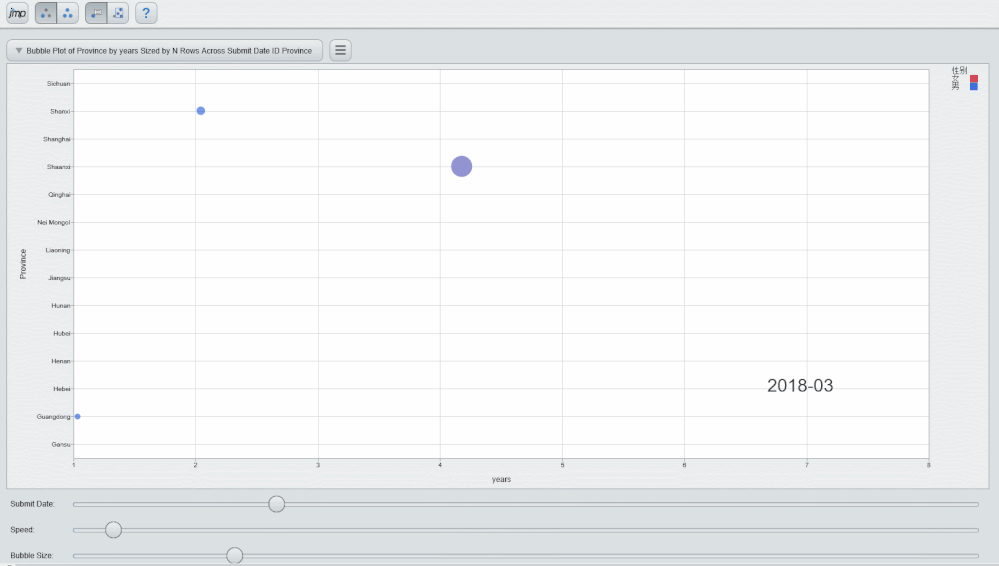Click the Henan axis label
Image resolution: width=999 pixels, height=566 pixels.
point(61,361)
